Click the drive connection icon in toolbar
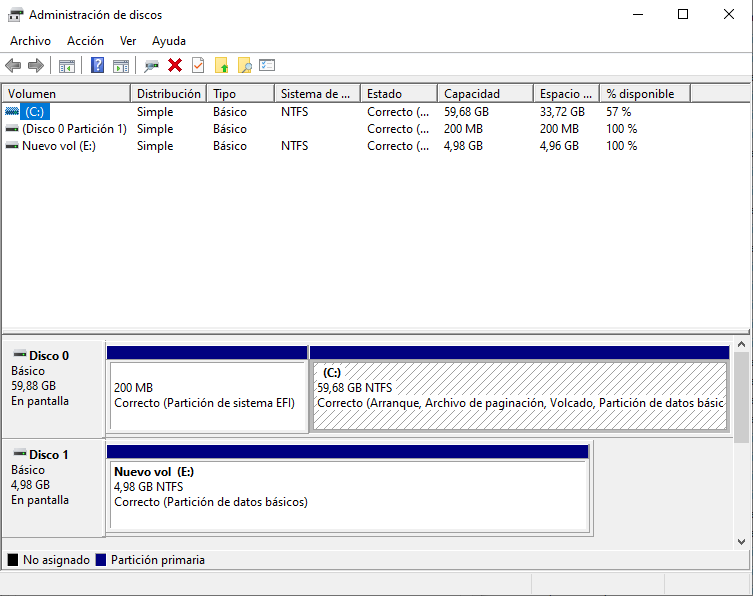This screenshot has width=753, height=596. click(151, 66)
